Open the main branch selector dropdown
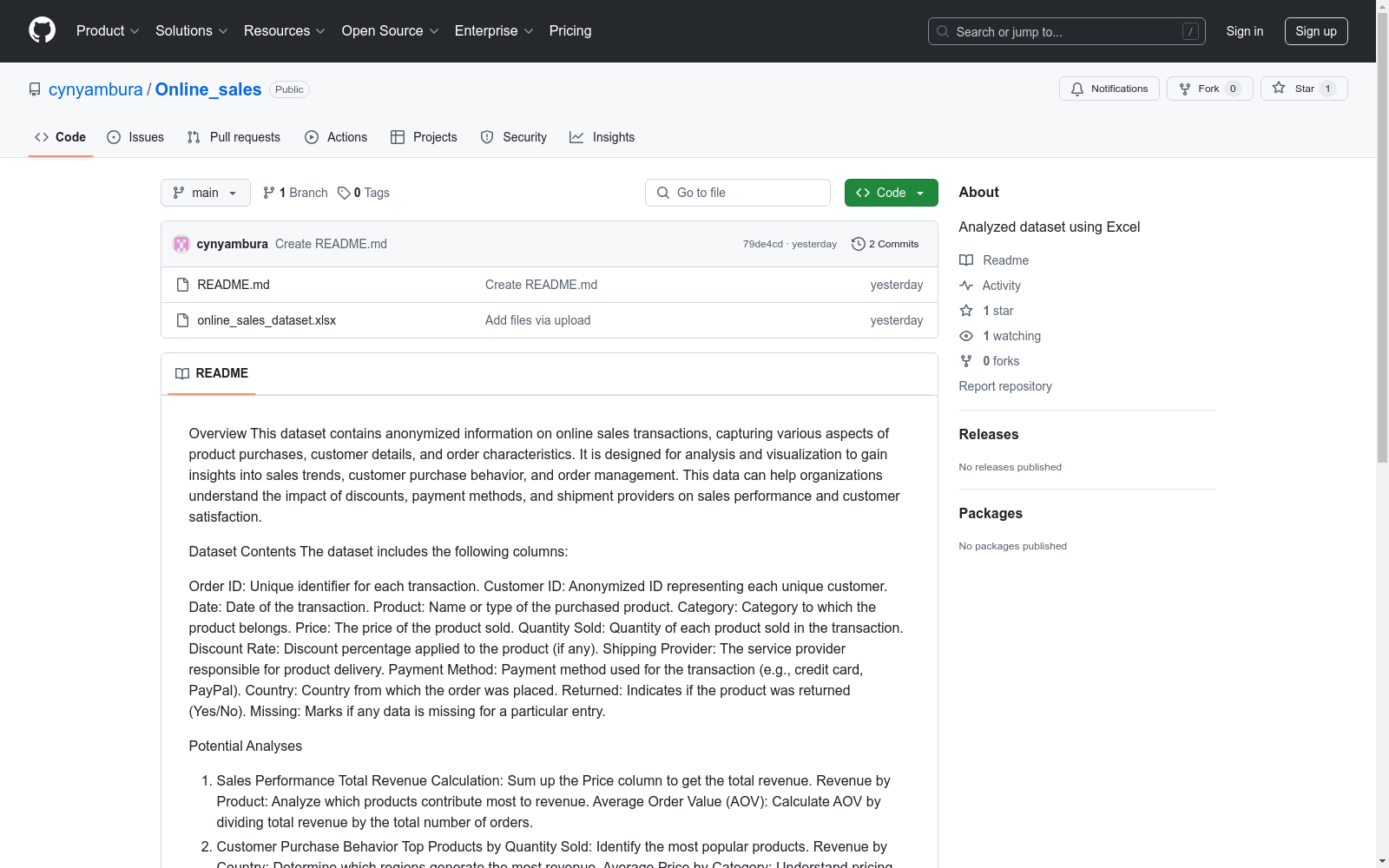Image resolution: width=1389 pixels, height=868 pixels. coord(206,193)
